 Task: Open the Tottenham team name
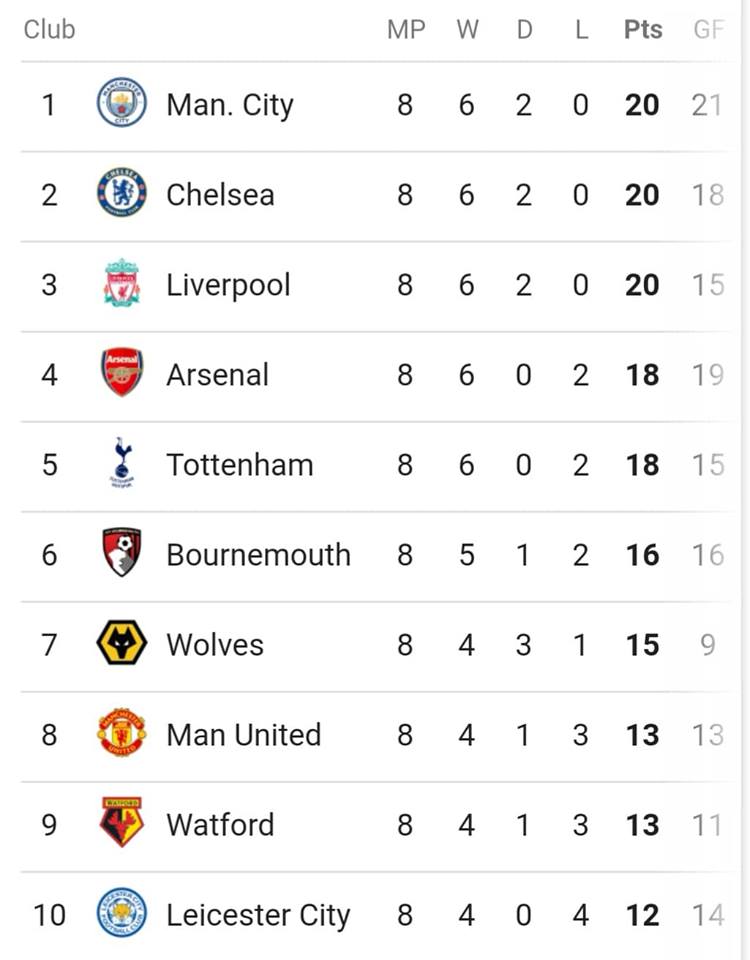click(x=240, y=465)
